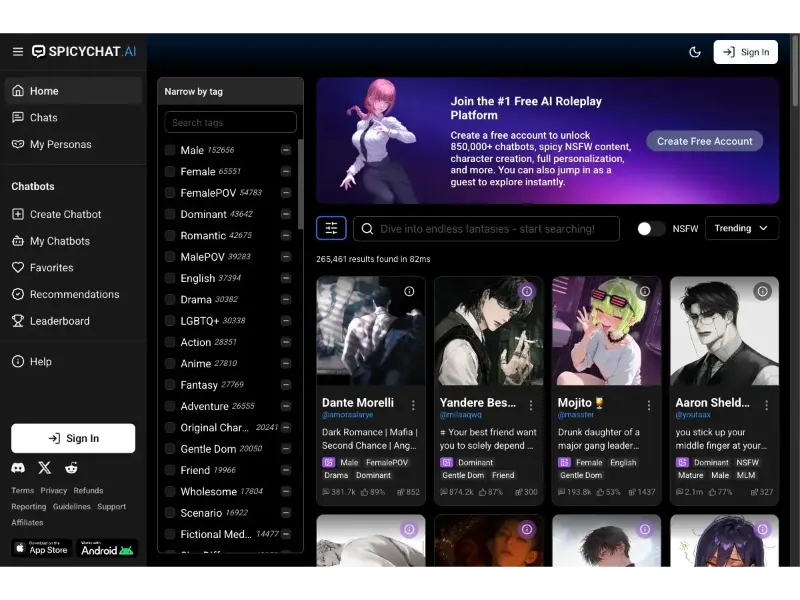800x600 pixels.
Task: Check the Female tag checkbox
Action: 170,171
